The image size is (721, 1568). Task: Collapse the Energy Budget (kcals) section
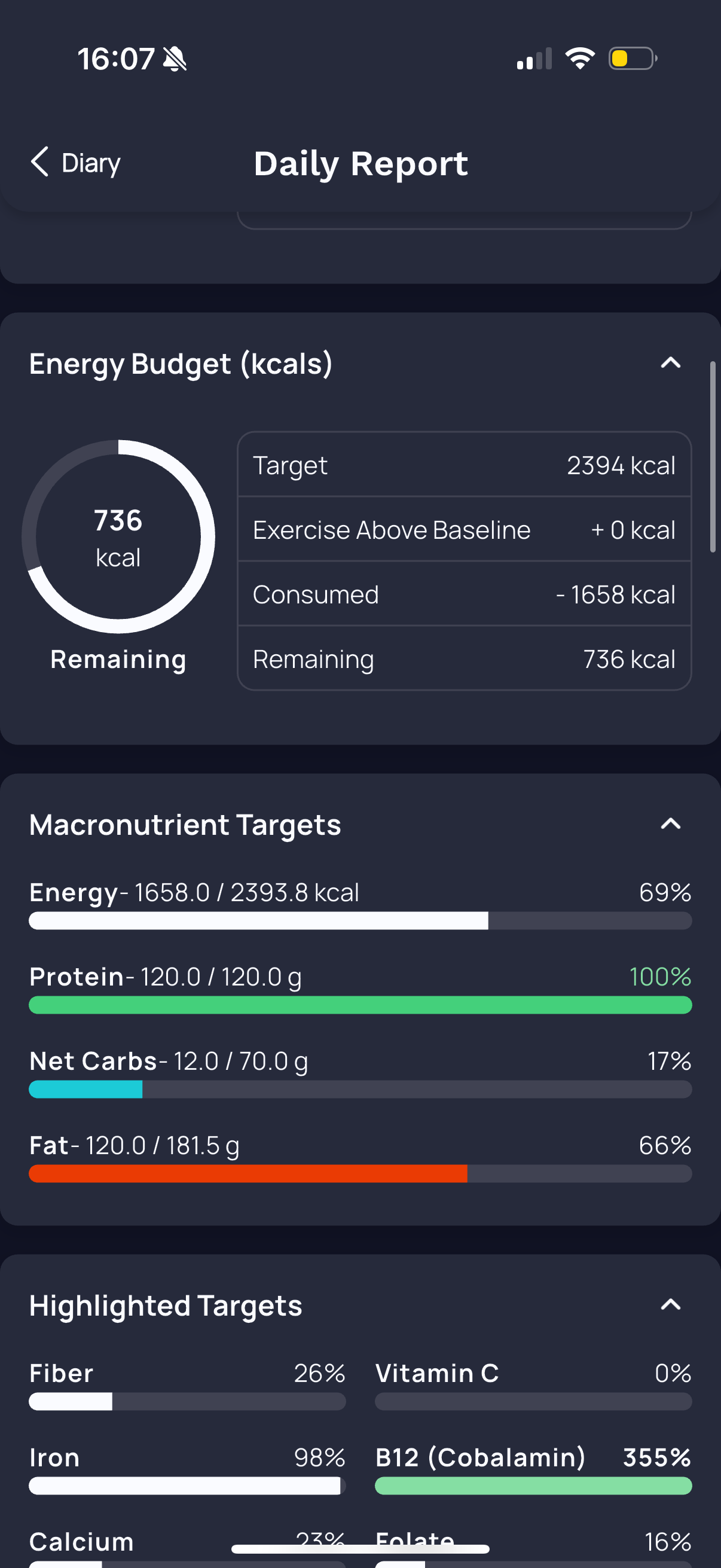671,364
